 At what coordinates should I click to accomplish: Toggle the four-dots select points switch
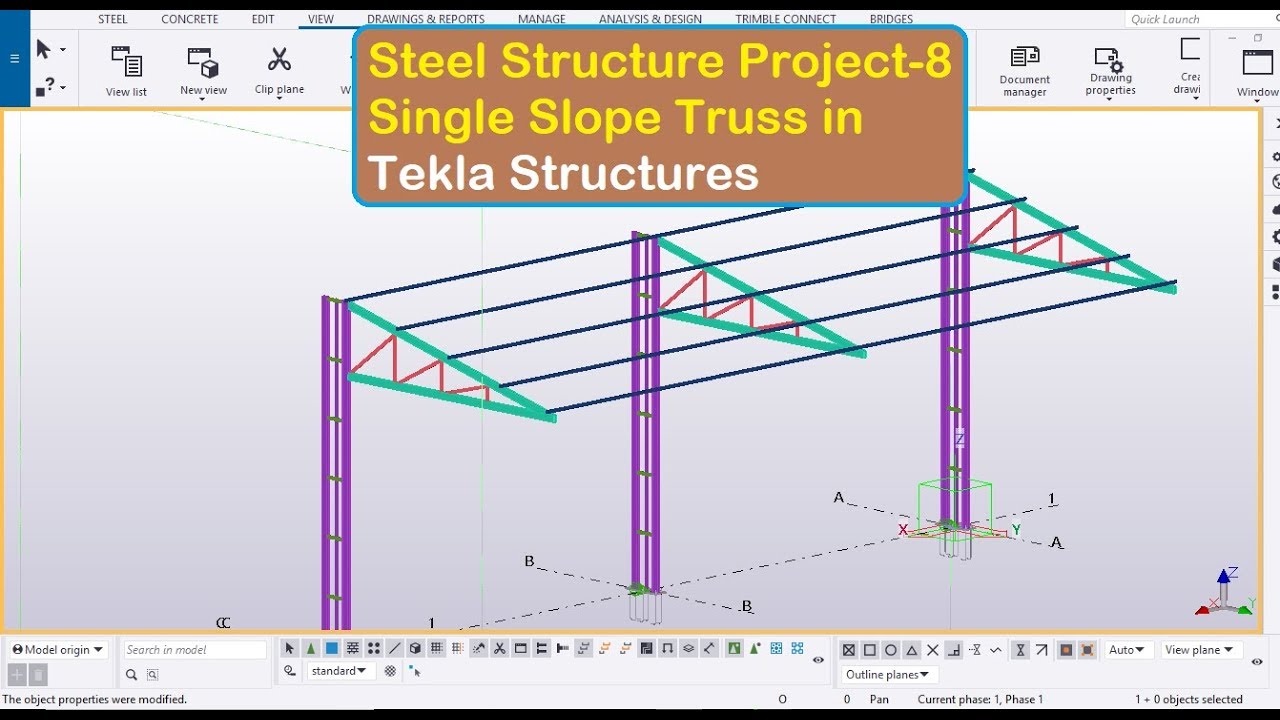pyautogui.click(x=374, y=649)
